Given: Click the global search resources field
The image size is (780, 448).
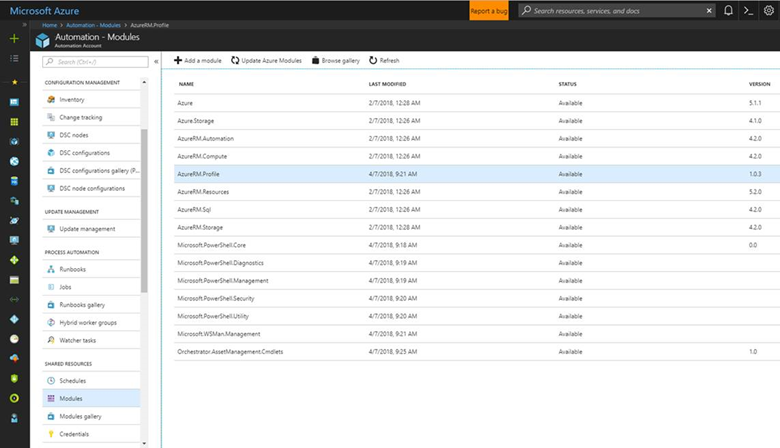Looking at the screenshot, I should click(x=617, y=10).
